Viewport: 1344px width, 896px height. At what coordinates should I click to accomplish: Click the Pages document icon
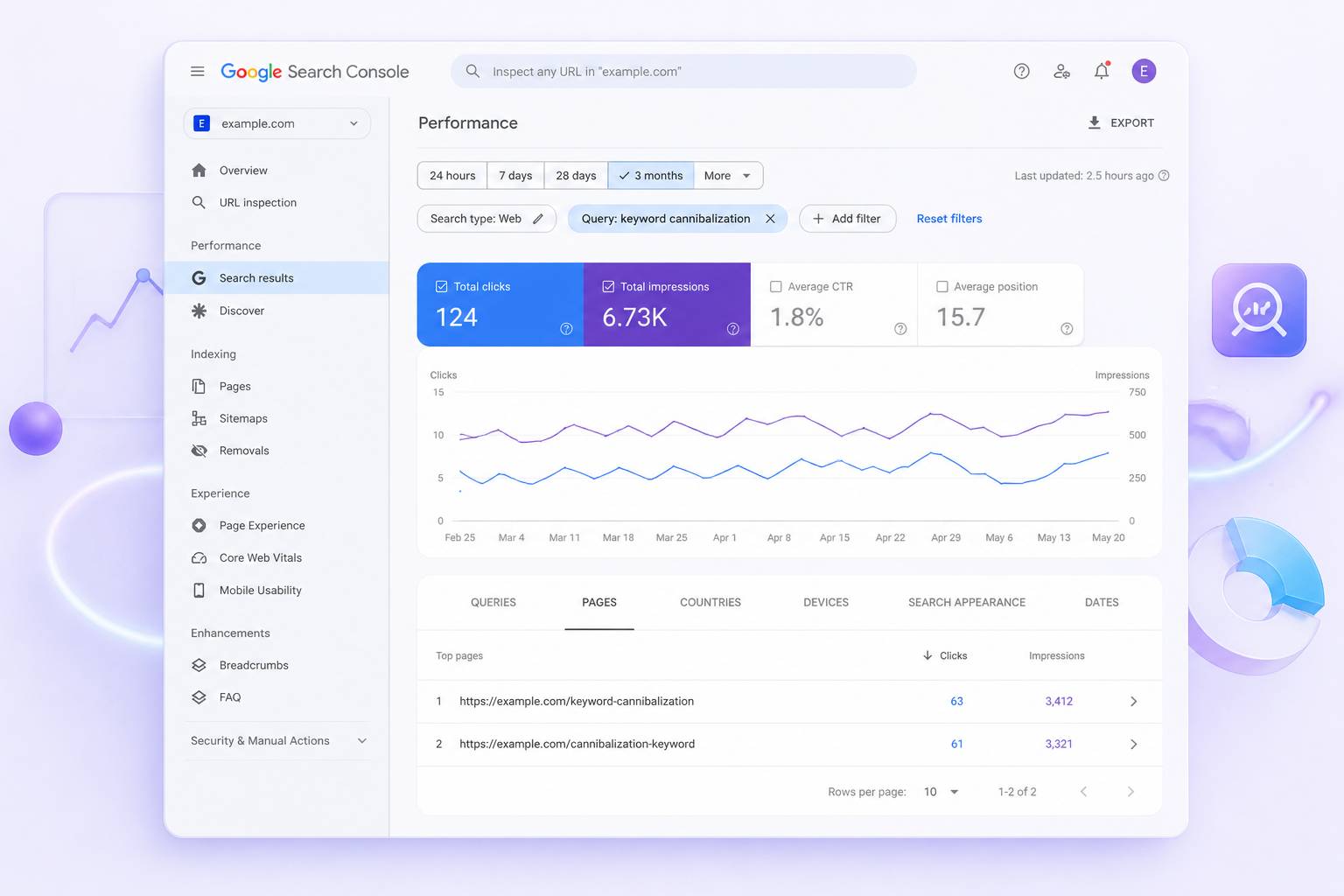pos(199,386)
